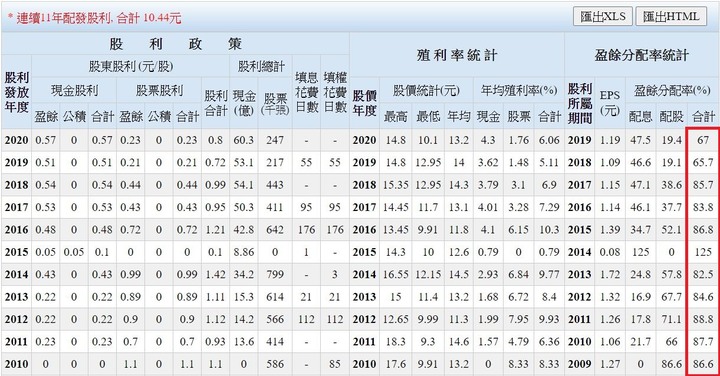Screen dimensions: 720x376
Task: Click the 最高 price column header
Action: pos(395,117)
